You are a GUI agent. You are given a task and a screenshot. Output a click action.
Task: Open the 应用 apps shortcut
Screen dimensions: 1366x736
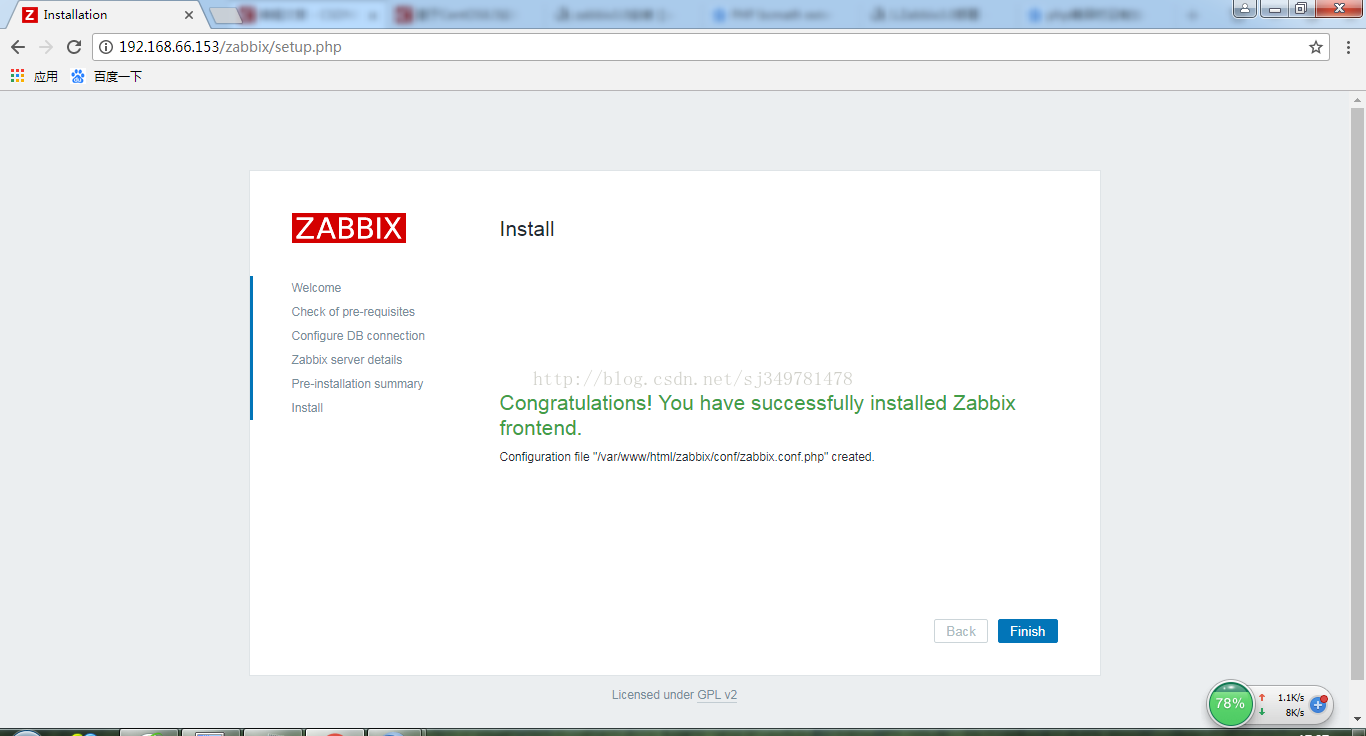[34, 76]
